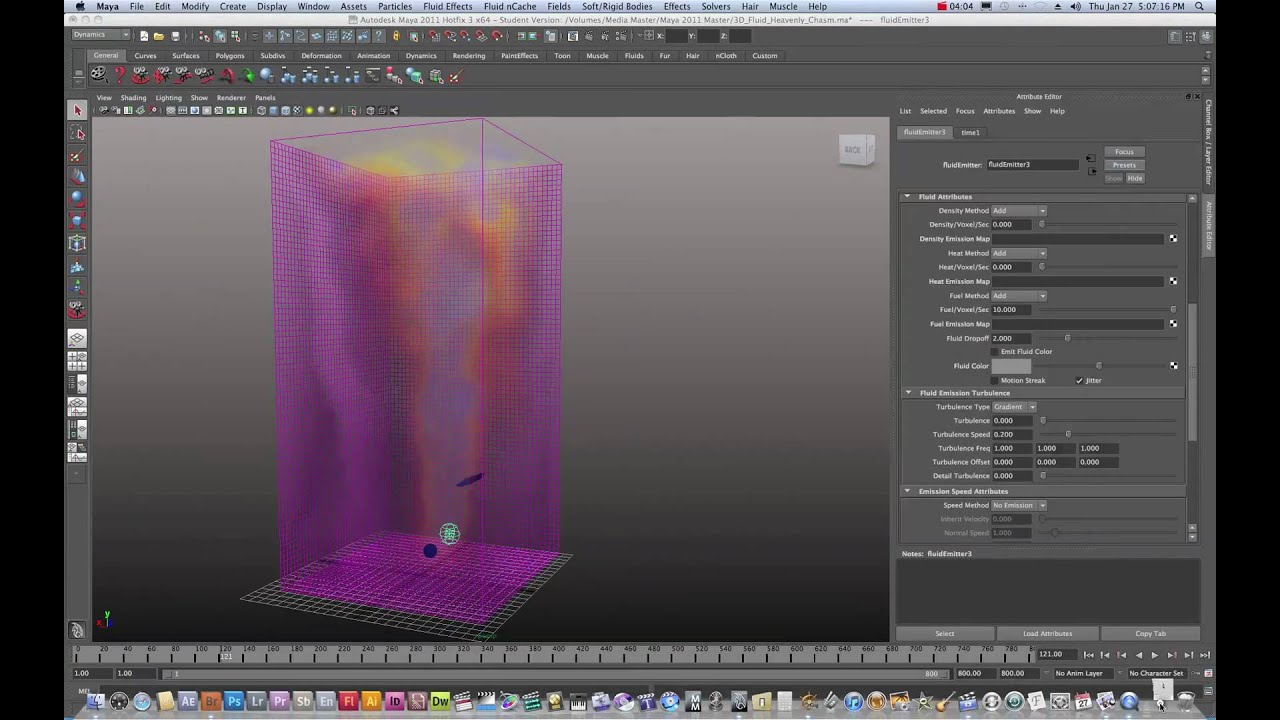The image size is (1280, 720).
Task: Collapse the Fluid Emission Turbulence section
Action: pyautogui.click(x=908, y=393)
